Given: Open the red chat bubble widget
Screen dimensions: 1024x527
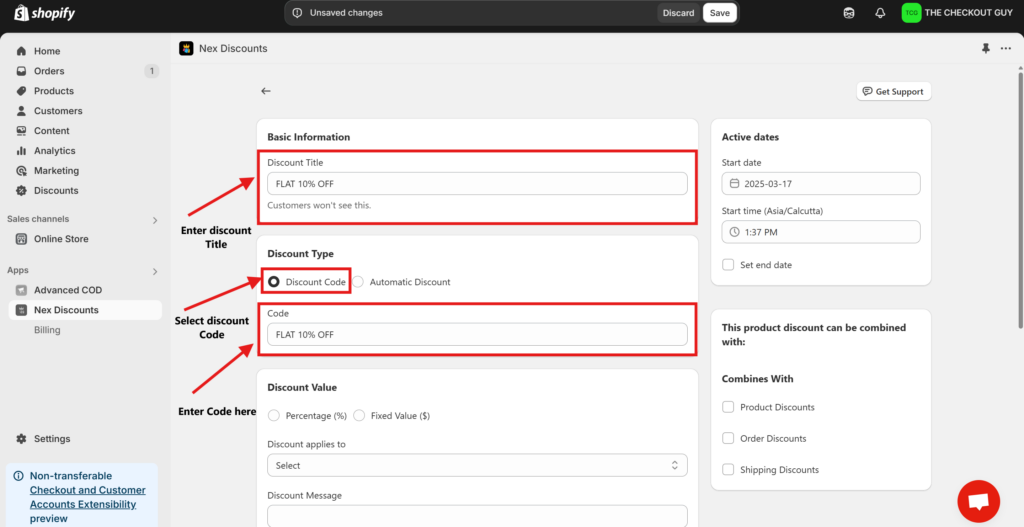Looking at the screenshot, I should (x=978, y=502).
